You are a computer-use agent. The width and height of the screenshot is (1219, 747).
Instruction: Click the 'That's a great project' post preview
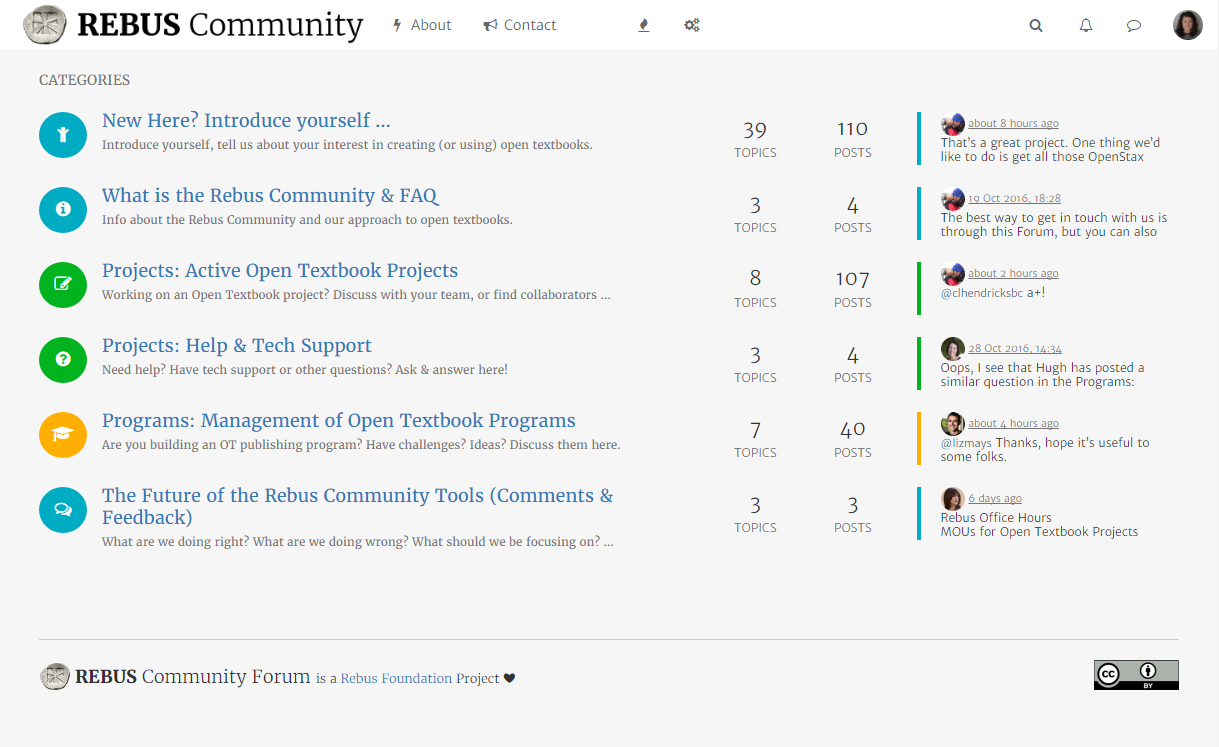1050,150
